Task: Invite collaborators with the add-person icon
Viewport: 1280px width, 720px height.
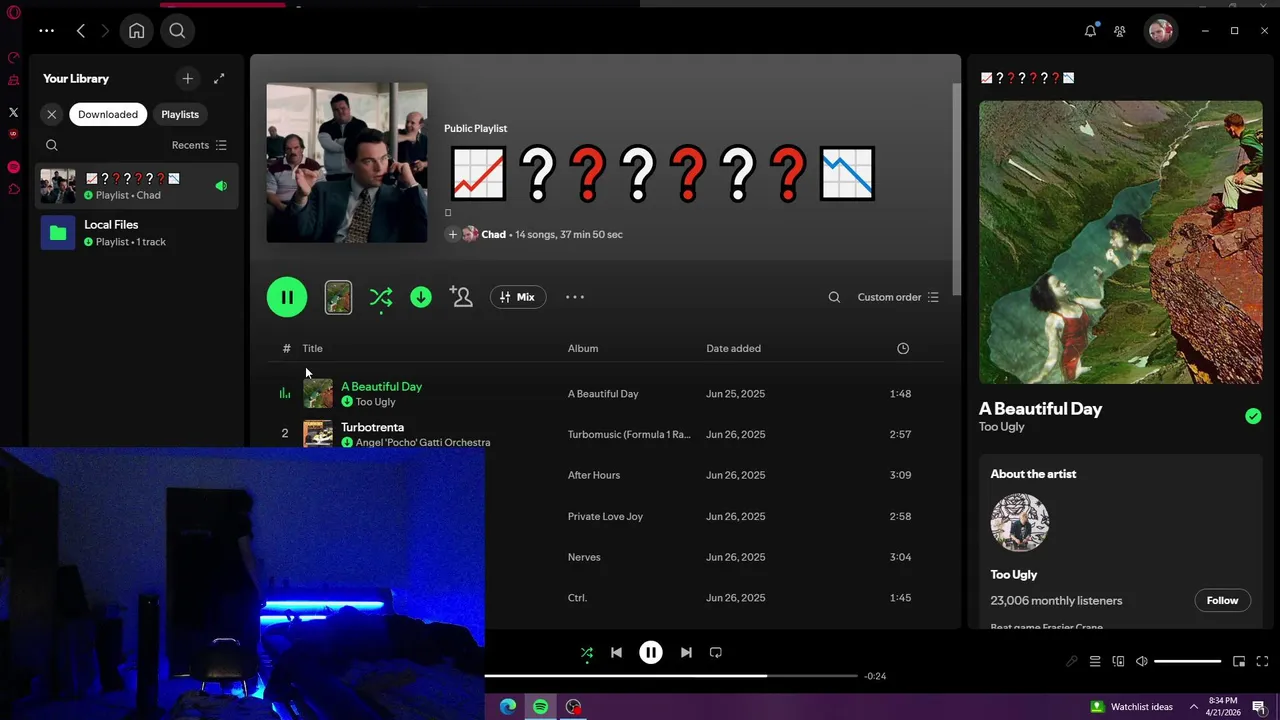Action: pyautogui.click(x=461, y=297)
